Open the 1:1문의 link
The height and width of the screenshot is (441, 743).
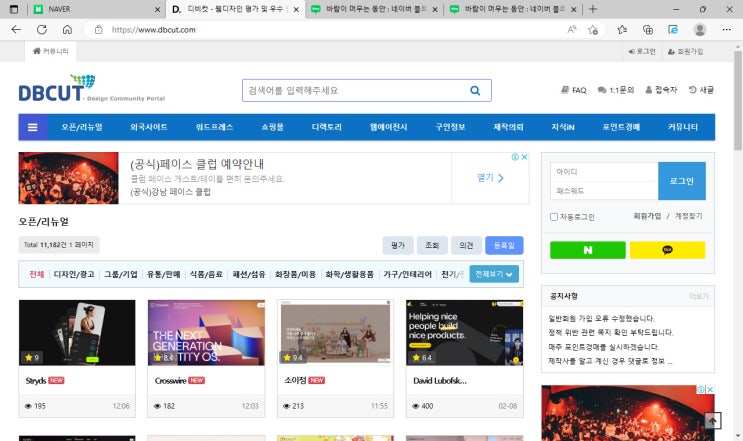[616, 90]
